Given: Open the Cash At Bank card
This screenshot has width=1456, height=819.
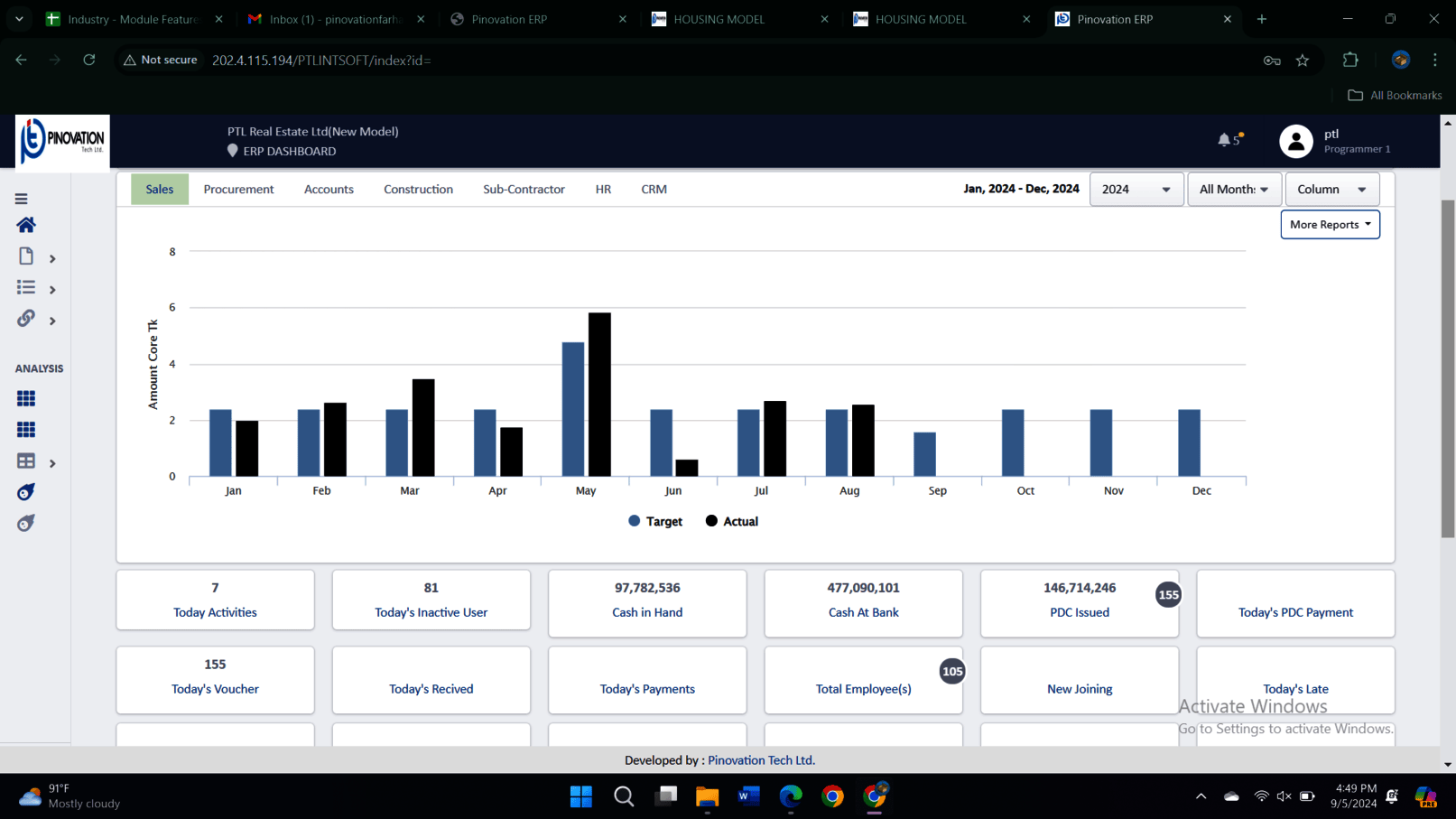Looking at the screenshot, I should click(863, 600).
